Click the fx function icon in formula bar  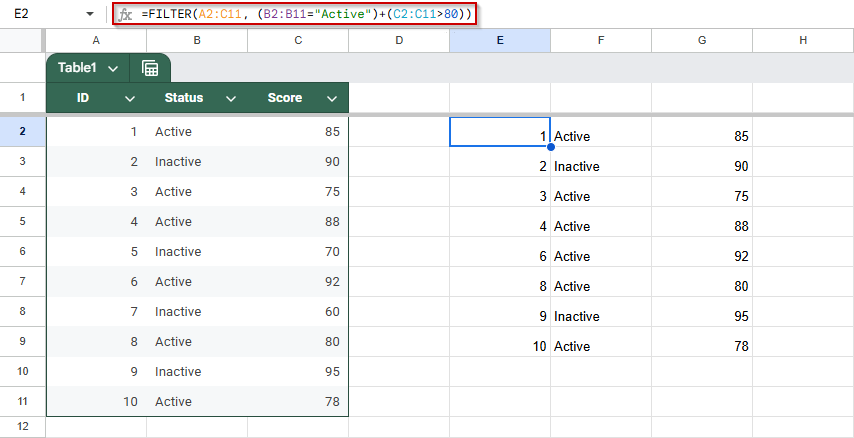tap(125, 14)
